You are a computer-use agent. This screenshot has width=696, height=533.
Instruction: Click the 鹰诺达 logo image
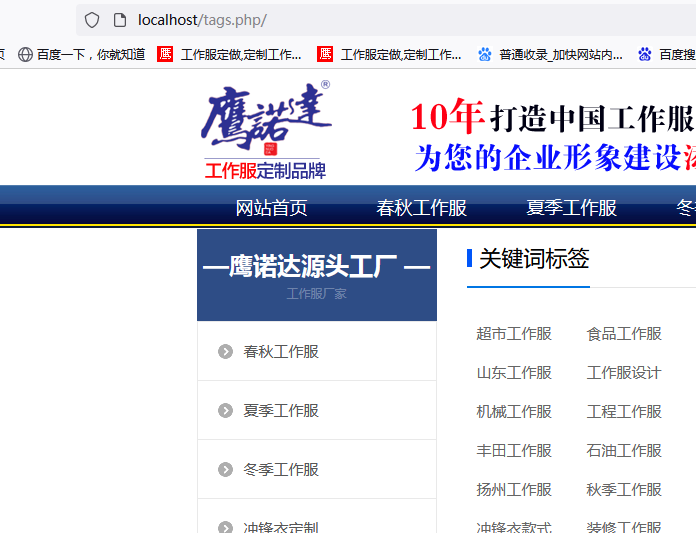point(266,130)
